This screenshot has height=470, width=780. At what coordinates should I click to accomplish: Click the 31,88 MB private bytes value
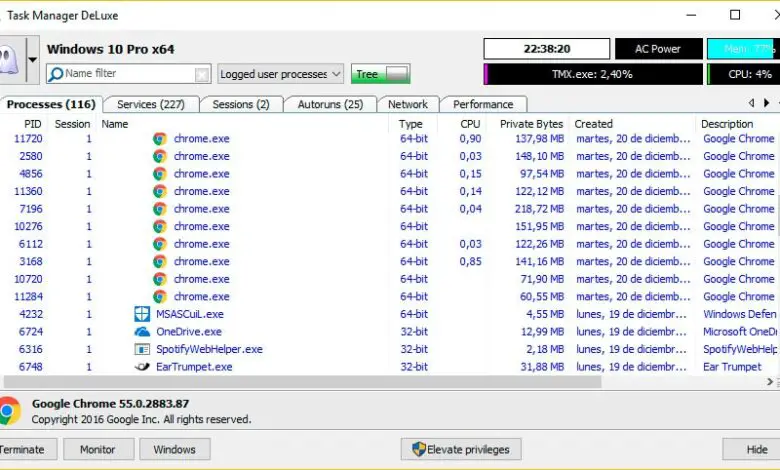542,367
